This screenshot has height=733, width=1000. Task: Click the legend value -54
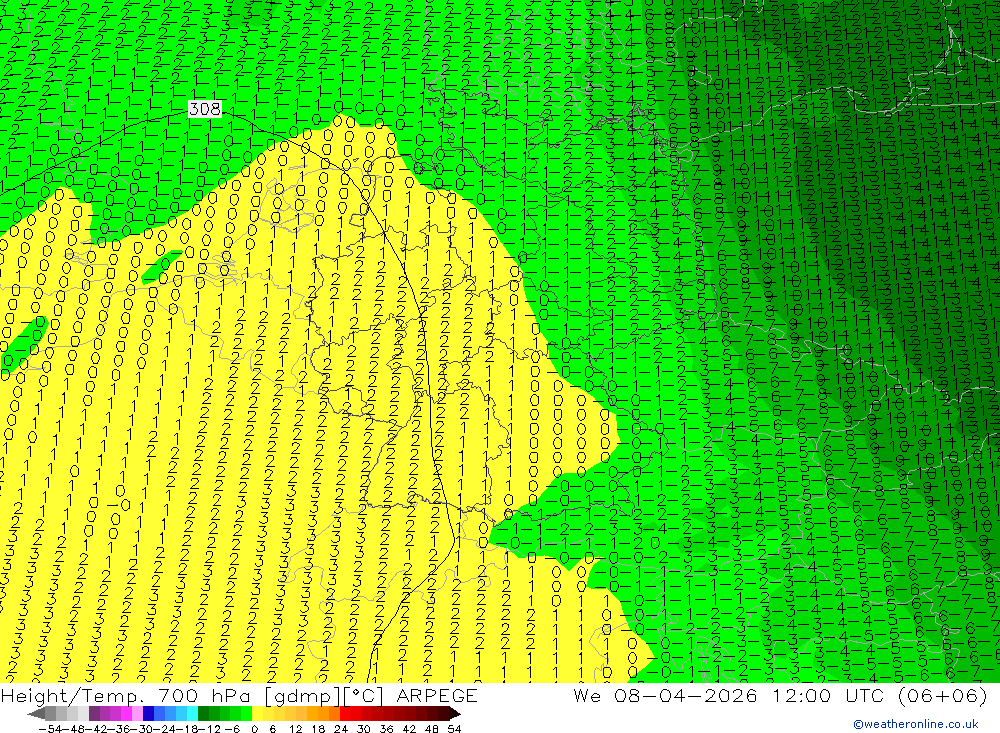point(50,729)
